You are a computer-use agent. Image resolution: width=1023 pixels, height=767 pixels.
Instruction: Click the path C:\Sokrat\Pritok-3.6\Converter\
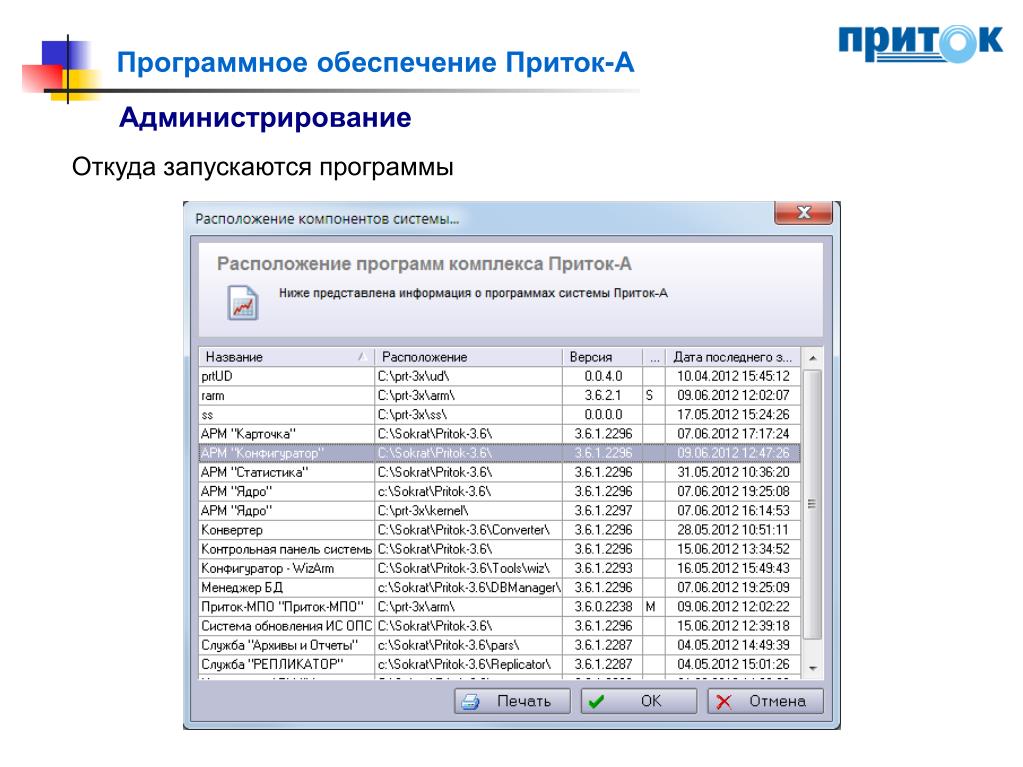click(x=464, y=530)
